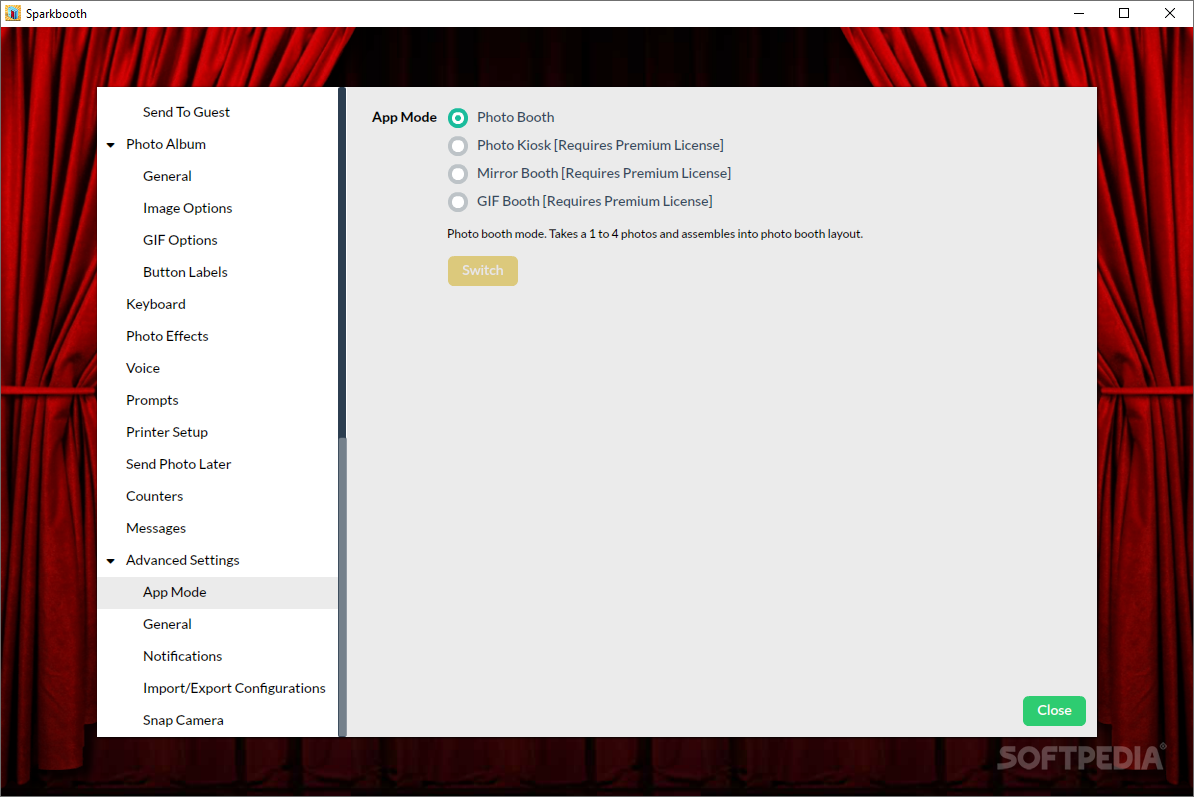This screenshot has width=1194, height=797.
Task: Collapse the Advanced Settings tree arrow
Action: tap(111, 561)
